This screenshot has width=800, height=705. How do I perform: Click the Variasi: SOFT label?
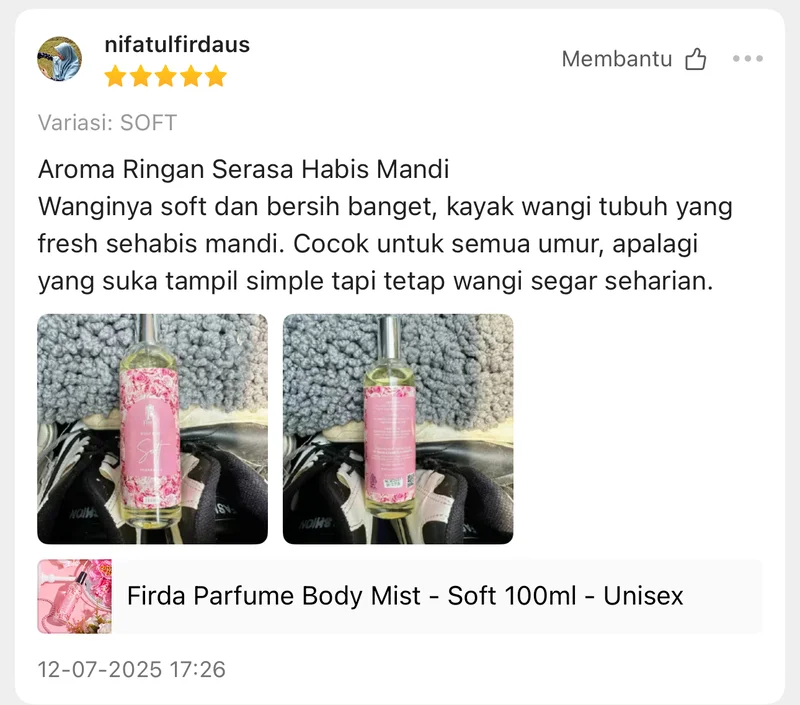(x=108, y=123)
